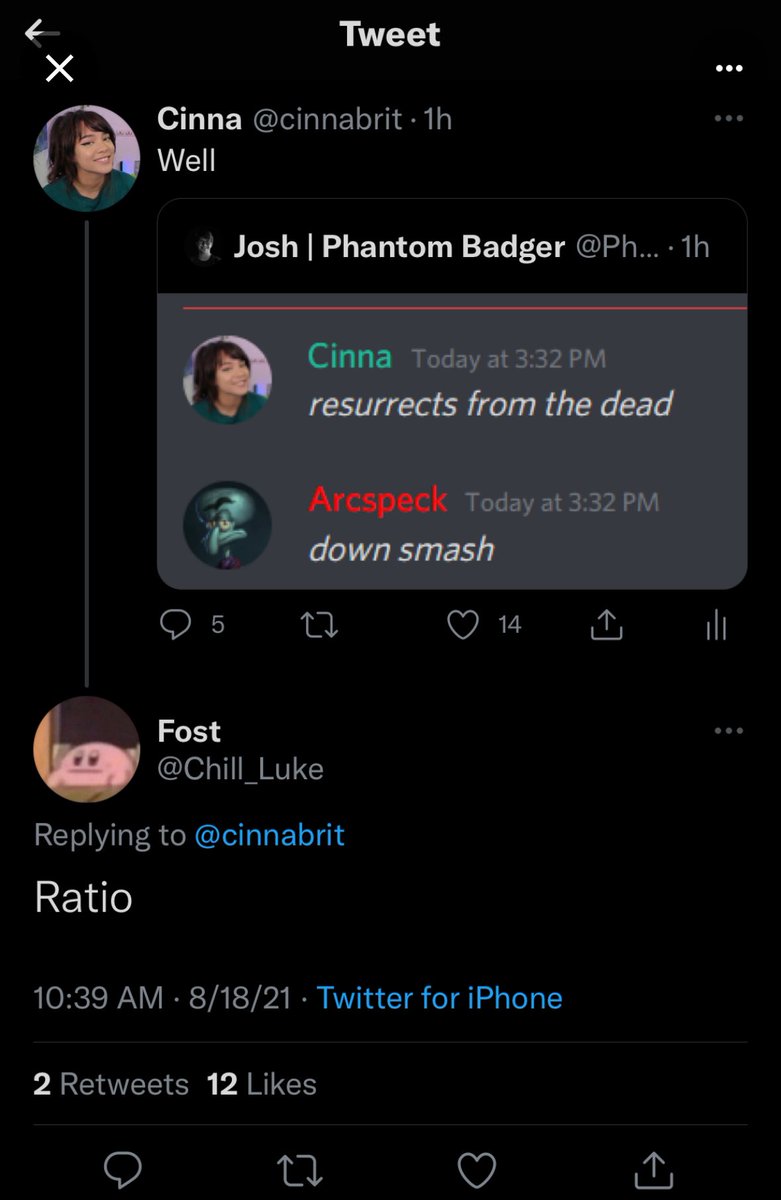Share Fost's reply using bottom share icon
781x1200 pixels.
[653, 1168]
